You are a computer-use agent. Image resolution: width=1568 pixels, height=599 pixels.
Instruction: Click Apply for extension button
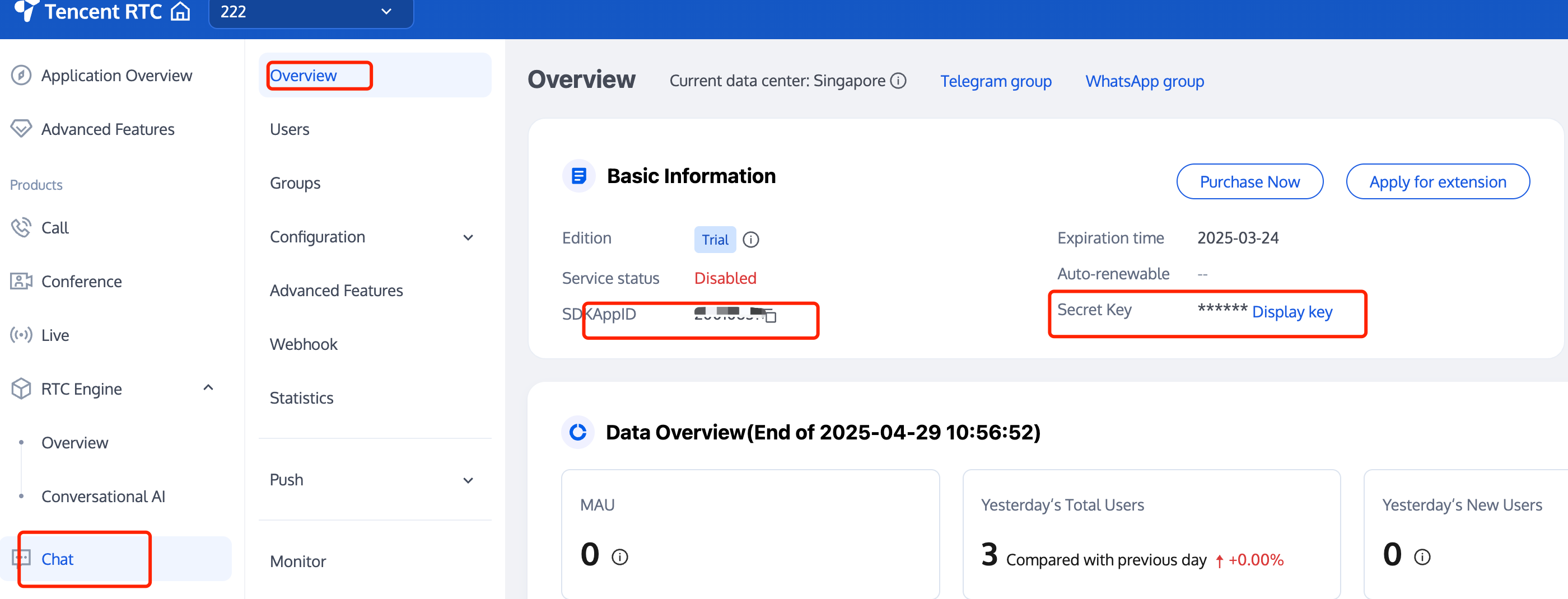click(1437, 181)
